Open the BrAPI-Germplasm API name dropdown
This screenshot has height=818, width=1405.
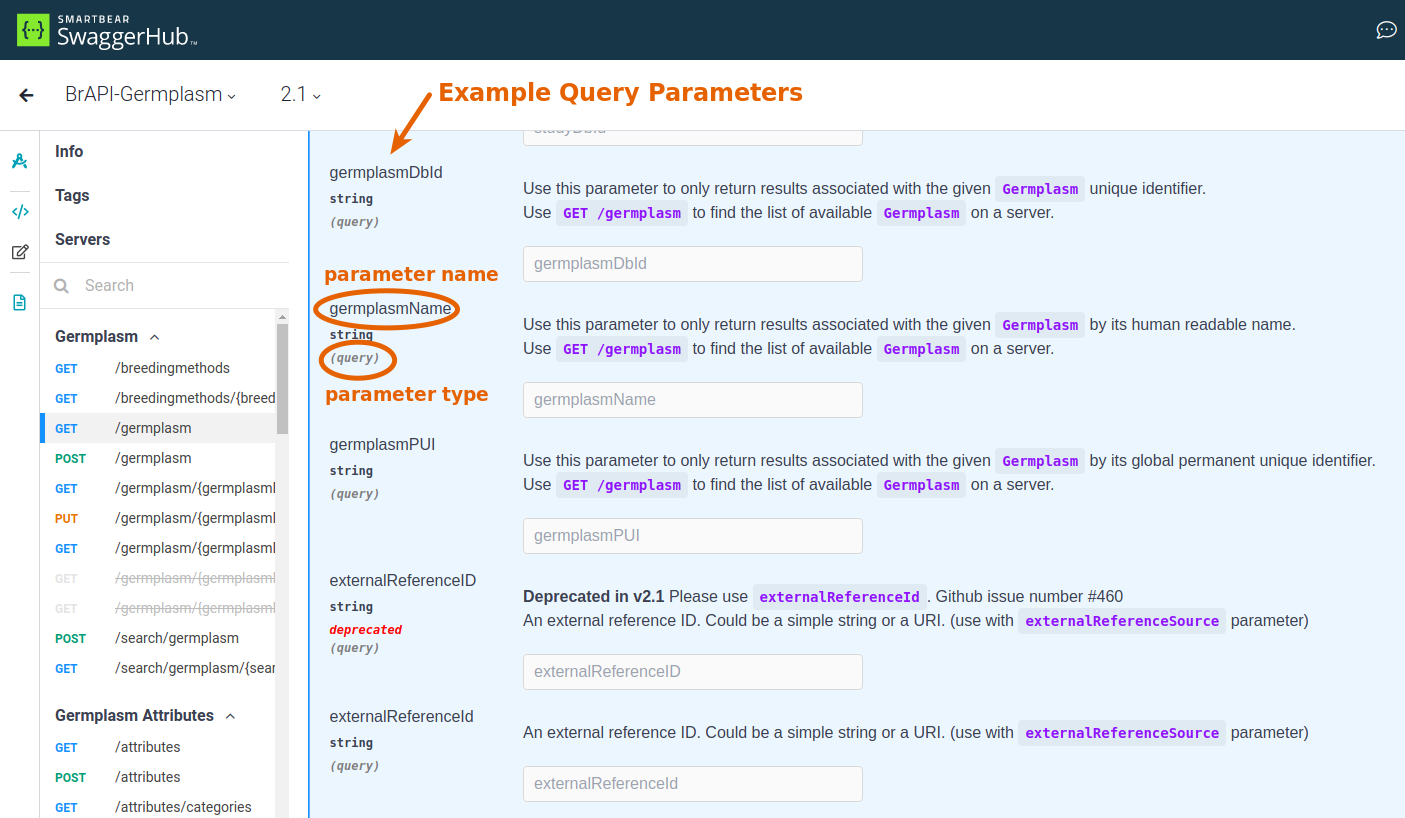[x=150, y=95]
